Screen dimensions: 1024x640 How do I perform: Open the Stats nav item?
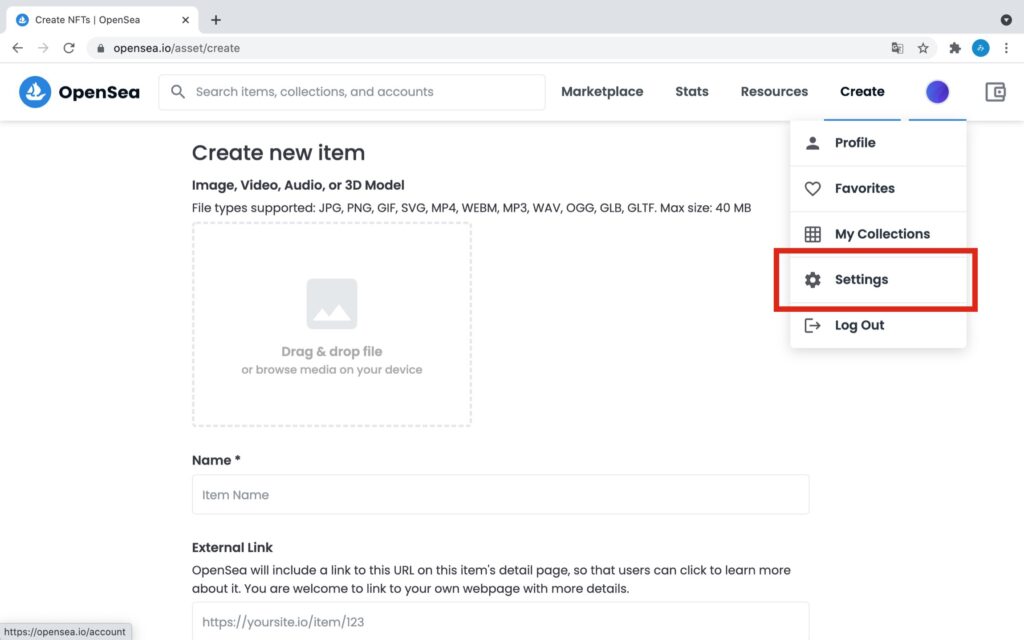click(x=692, y=91)
